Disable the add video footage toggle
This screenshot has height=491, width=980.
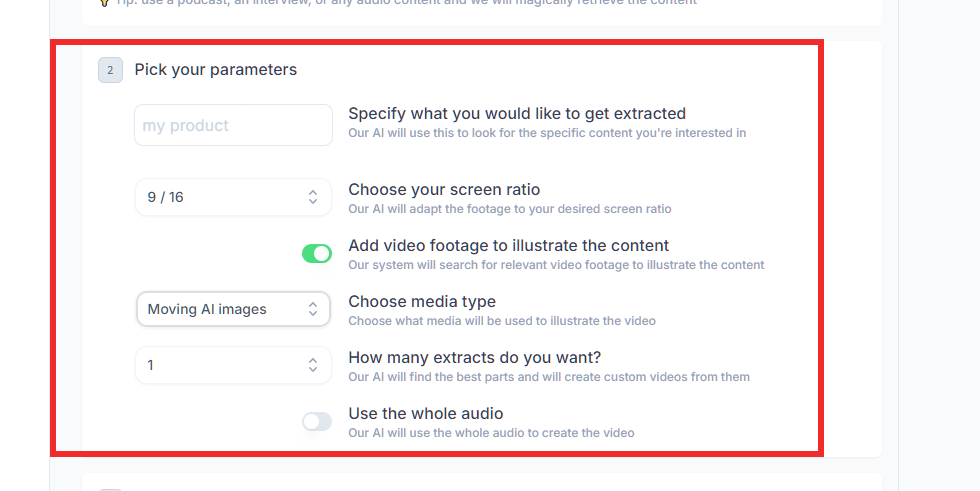(x=317, y=253)
